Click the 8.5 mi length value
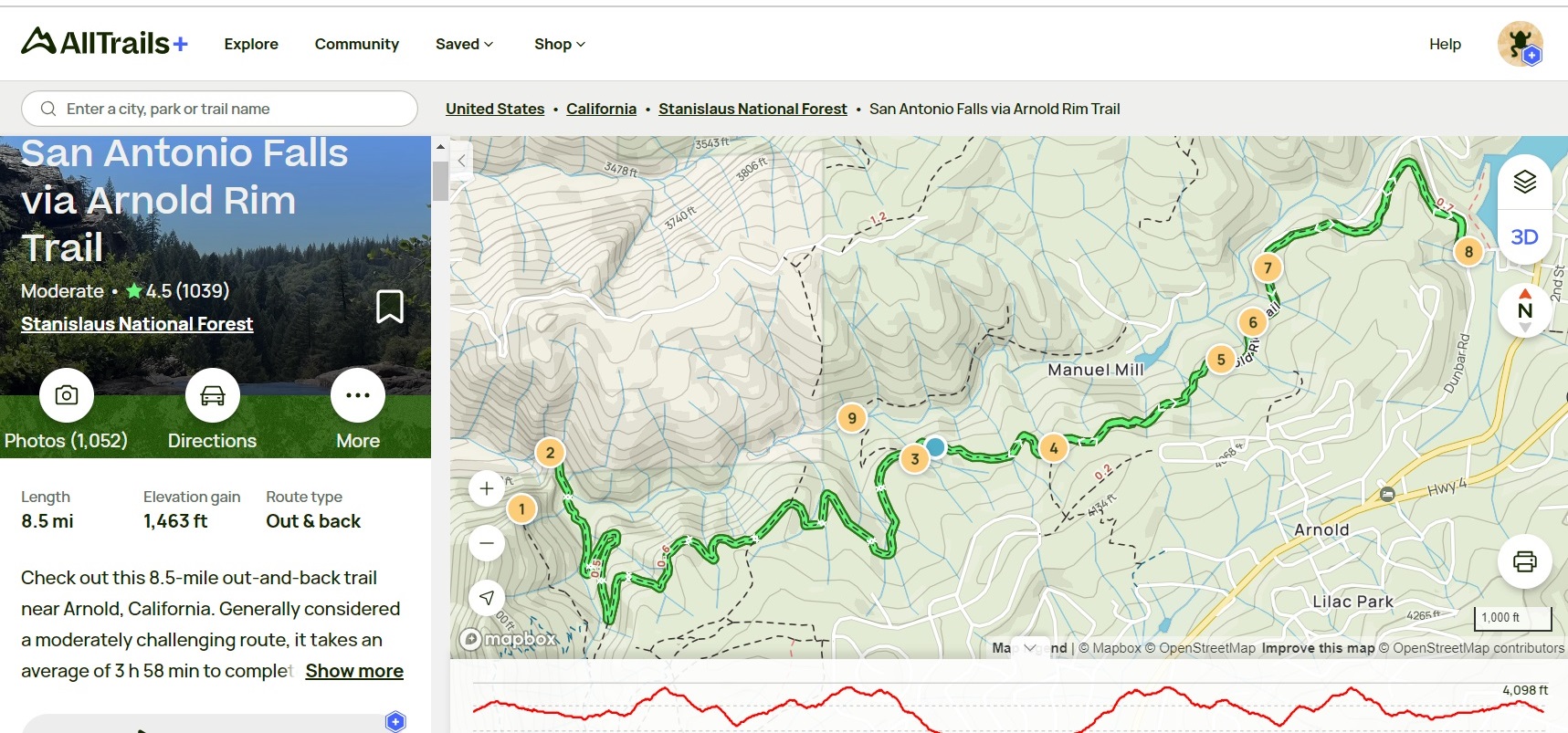 tap(47, 521)
